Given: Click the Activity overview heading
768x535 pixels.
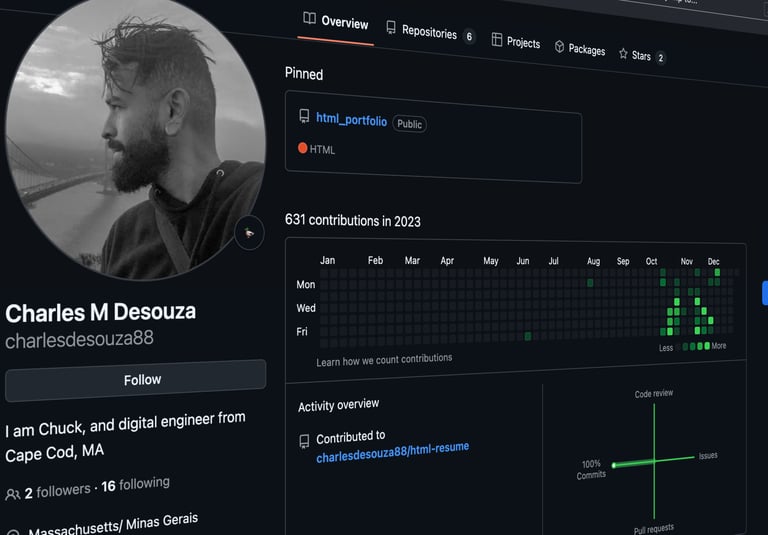Looking at the screenshot, I should tap(338, 405).
